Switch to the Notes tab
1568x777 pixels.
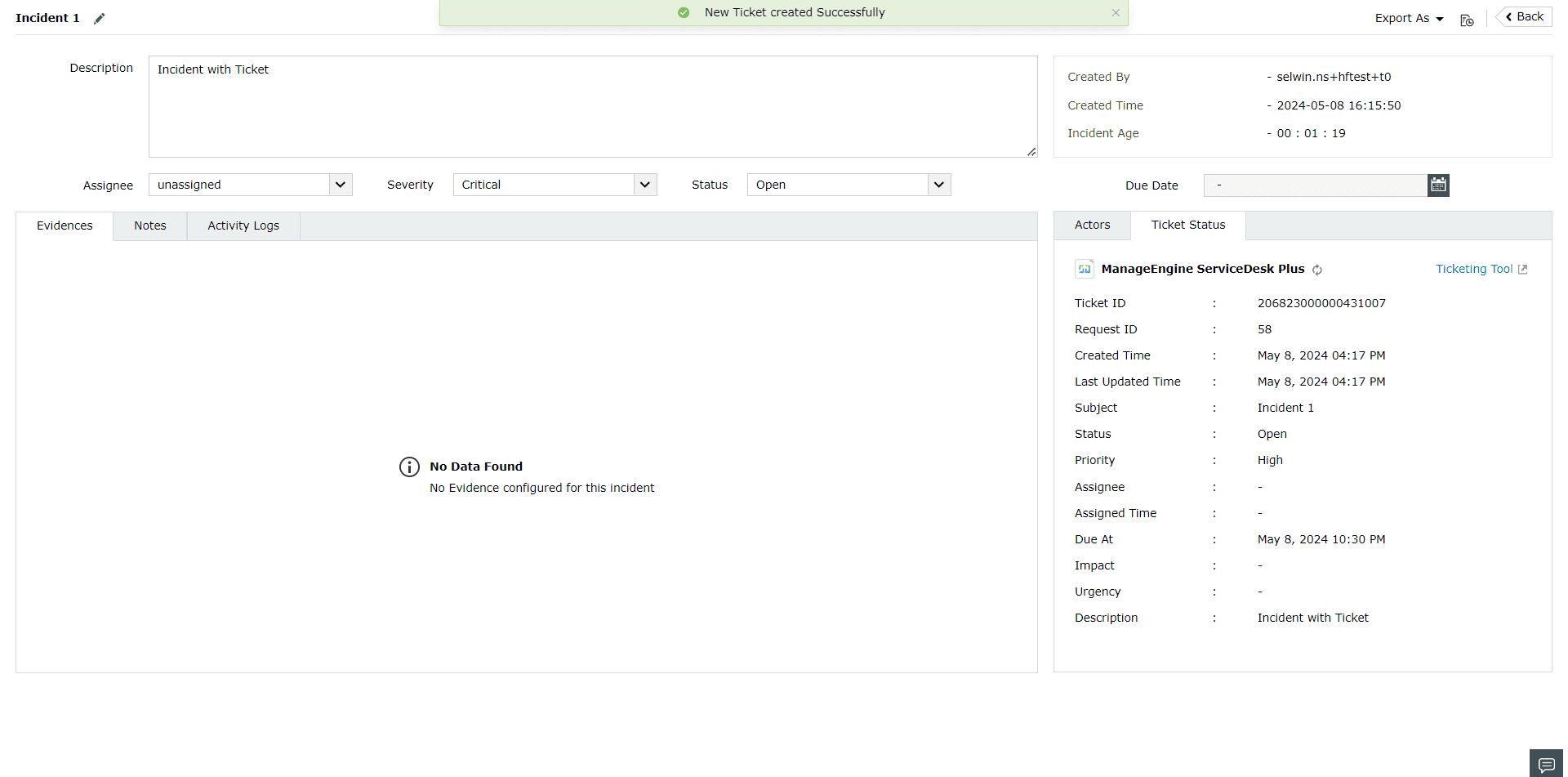[x=149, y=226]
